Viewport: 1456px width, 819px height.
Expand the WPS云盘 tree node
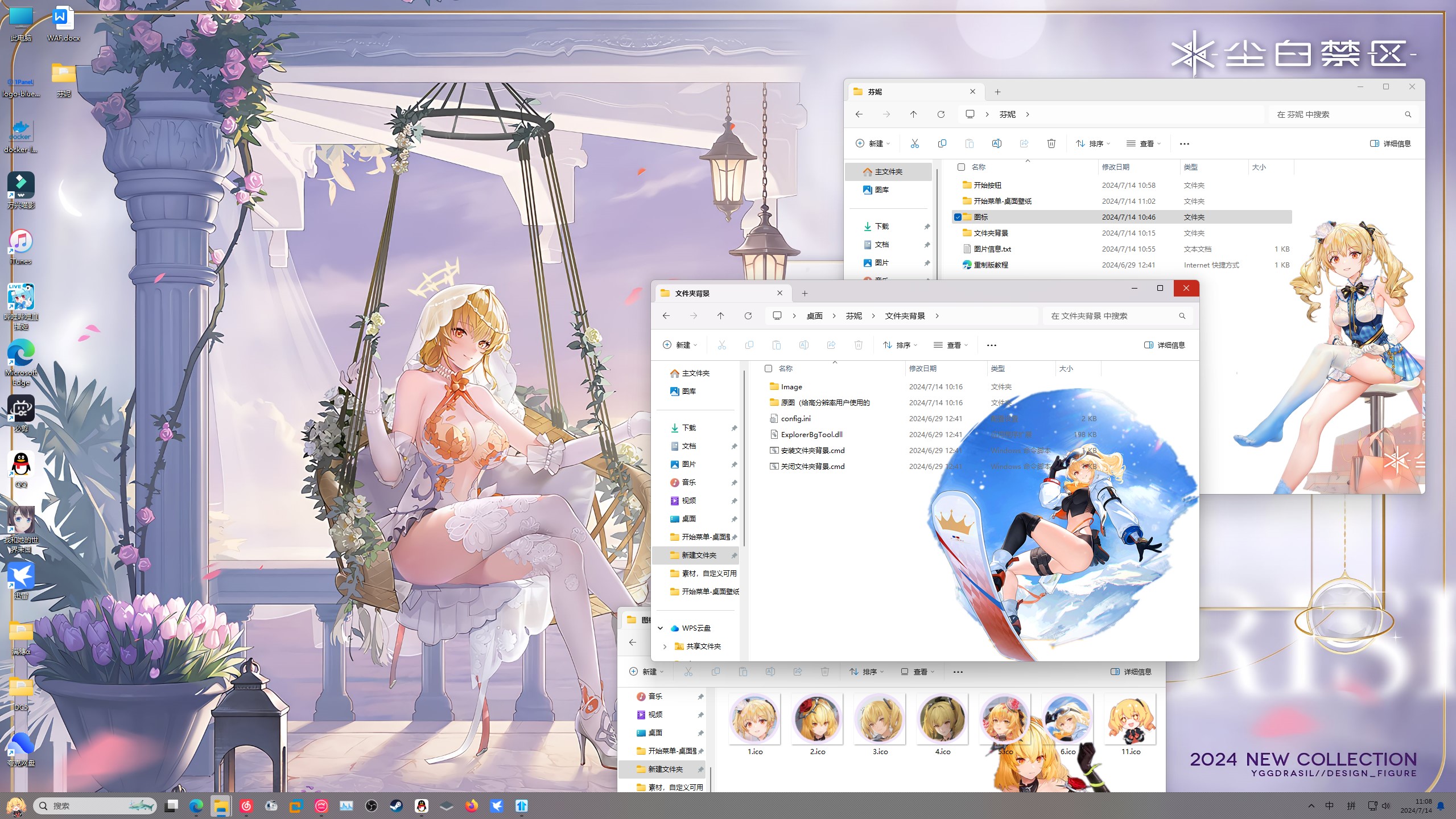click(660, 628)
